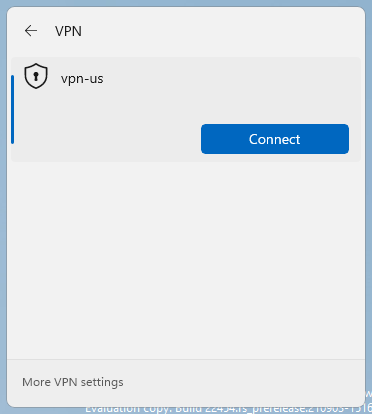Screen dimensions: 372x414
Task: Click the keyhole inside the shield icon
Action: 36,76
